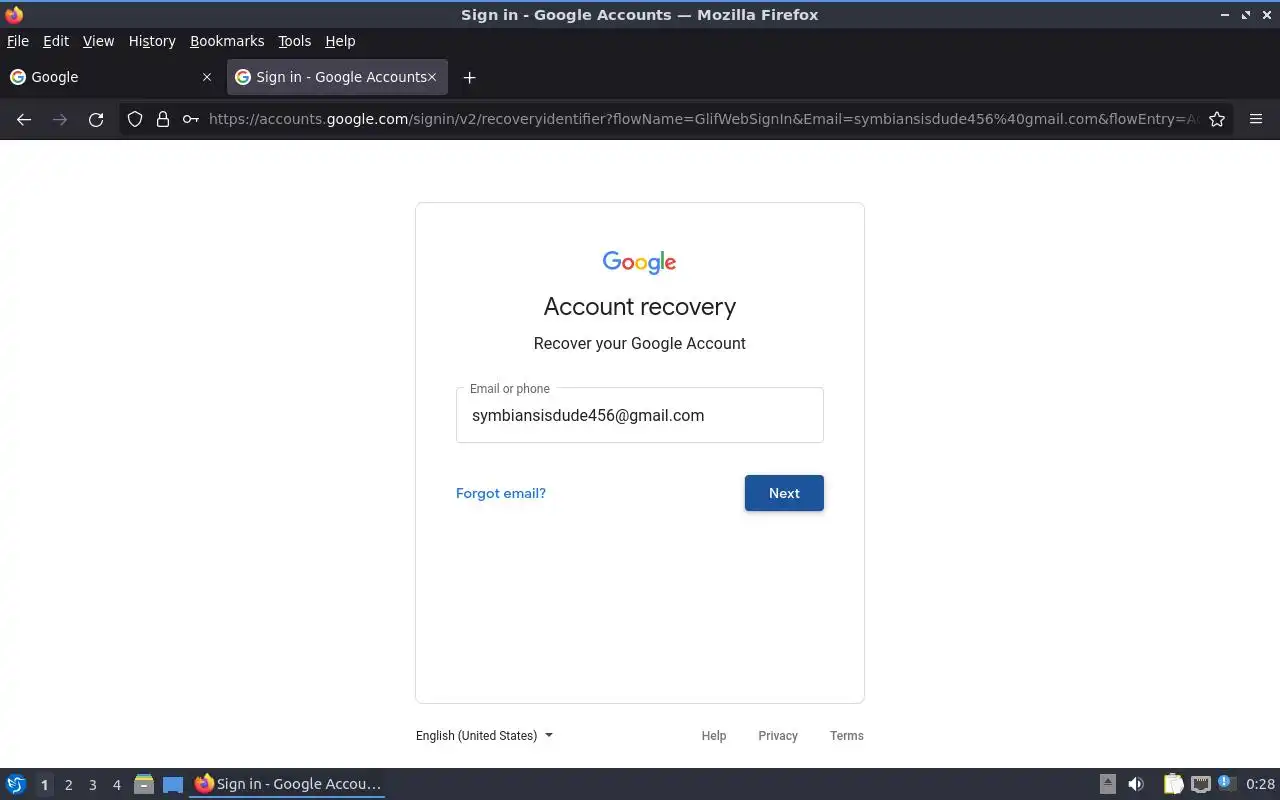Screen dimensions: 1280x800
Task: Open the Tools menu
Action: pyautogui.click(x=294, y=41)
